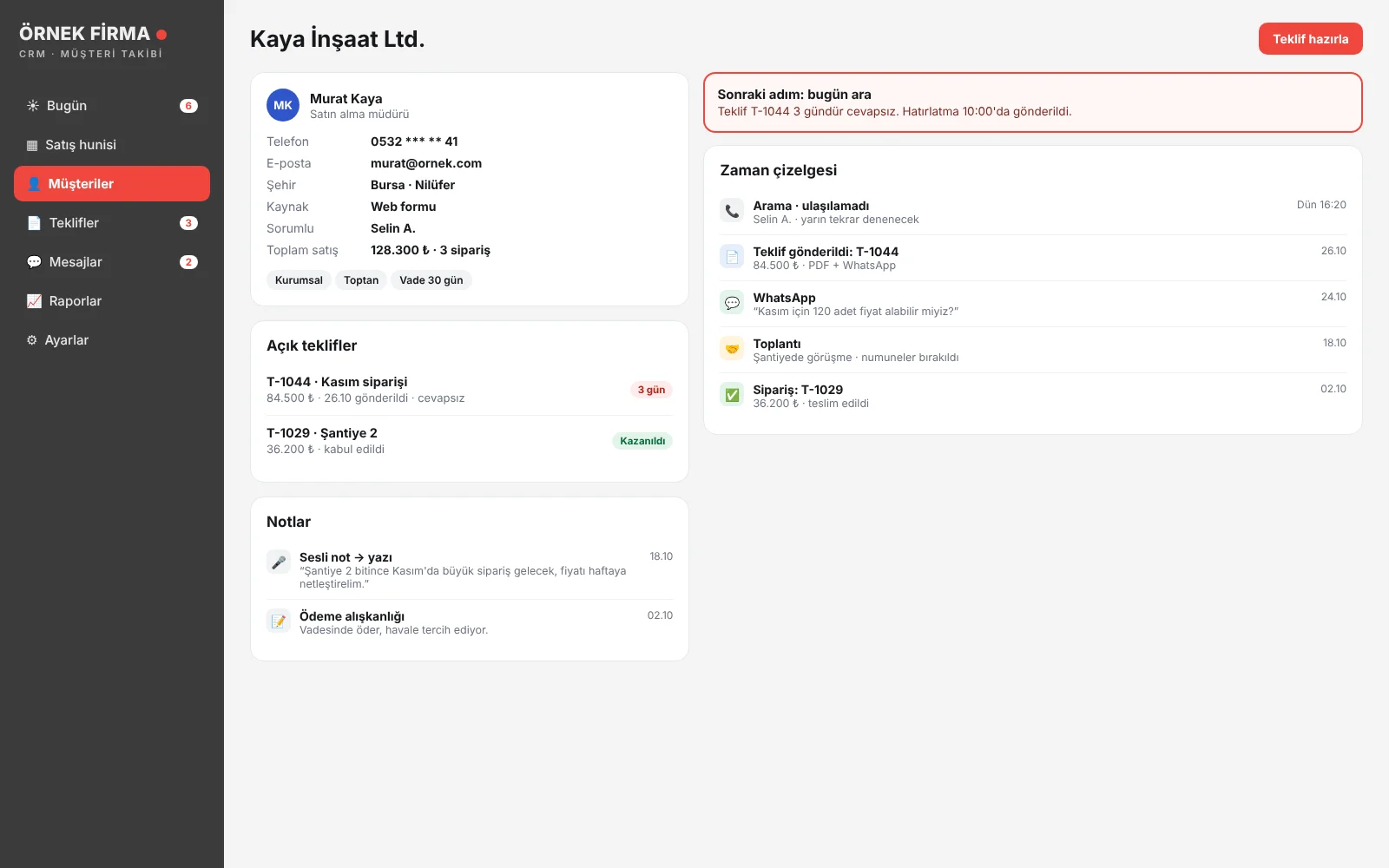
Task: Click the microphone icon for Sesli not
Action: pyautogui.click(x=279, y=562)
